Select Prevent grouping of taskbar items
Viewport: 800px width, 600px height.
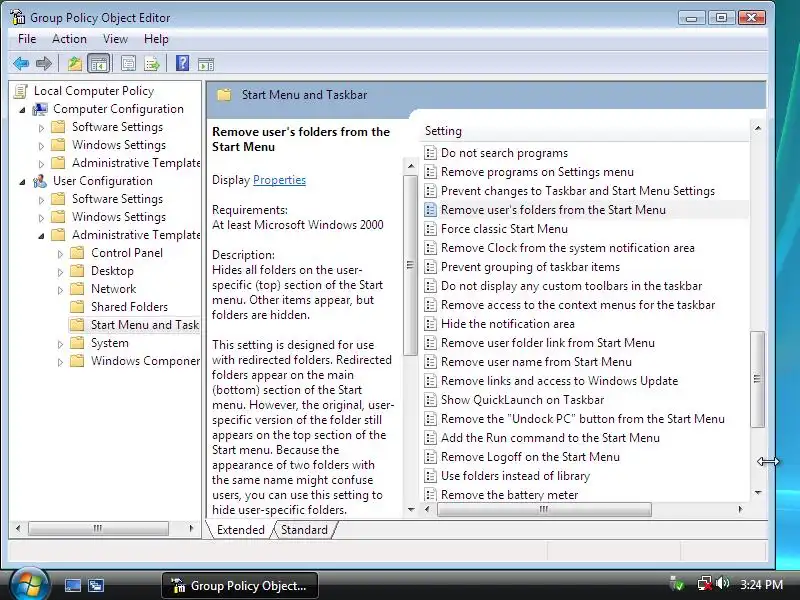[x=530, y=267]
